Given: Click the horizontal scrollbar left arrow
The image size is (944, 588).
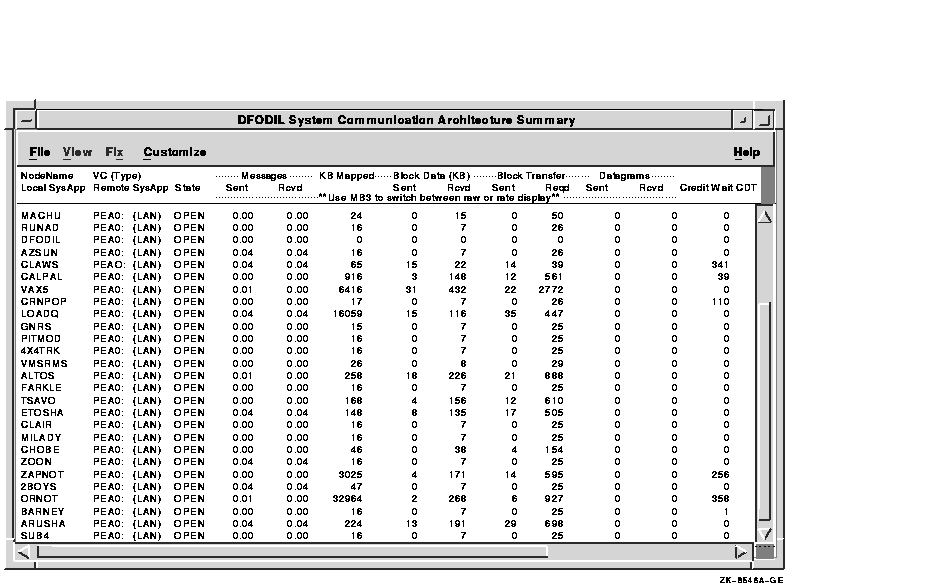Looking at the screenshot, I should click(x=25, y=552).
